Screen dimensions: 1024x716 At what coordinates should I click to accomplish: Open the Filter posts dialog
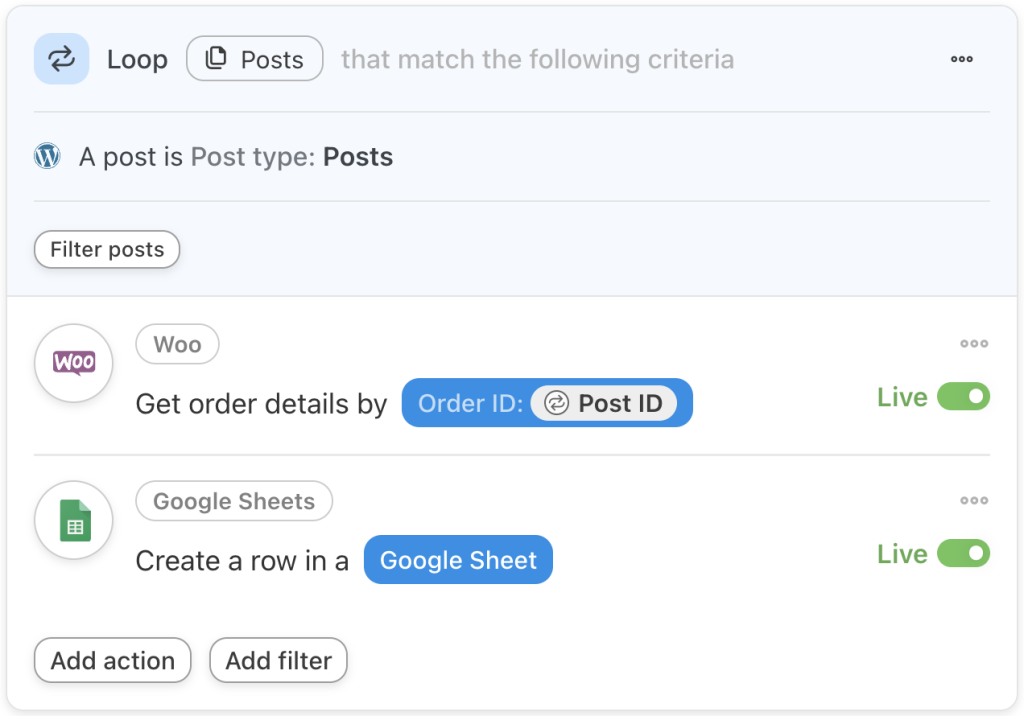pyautogui.click(x=106, y=249)
